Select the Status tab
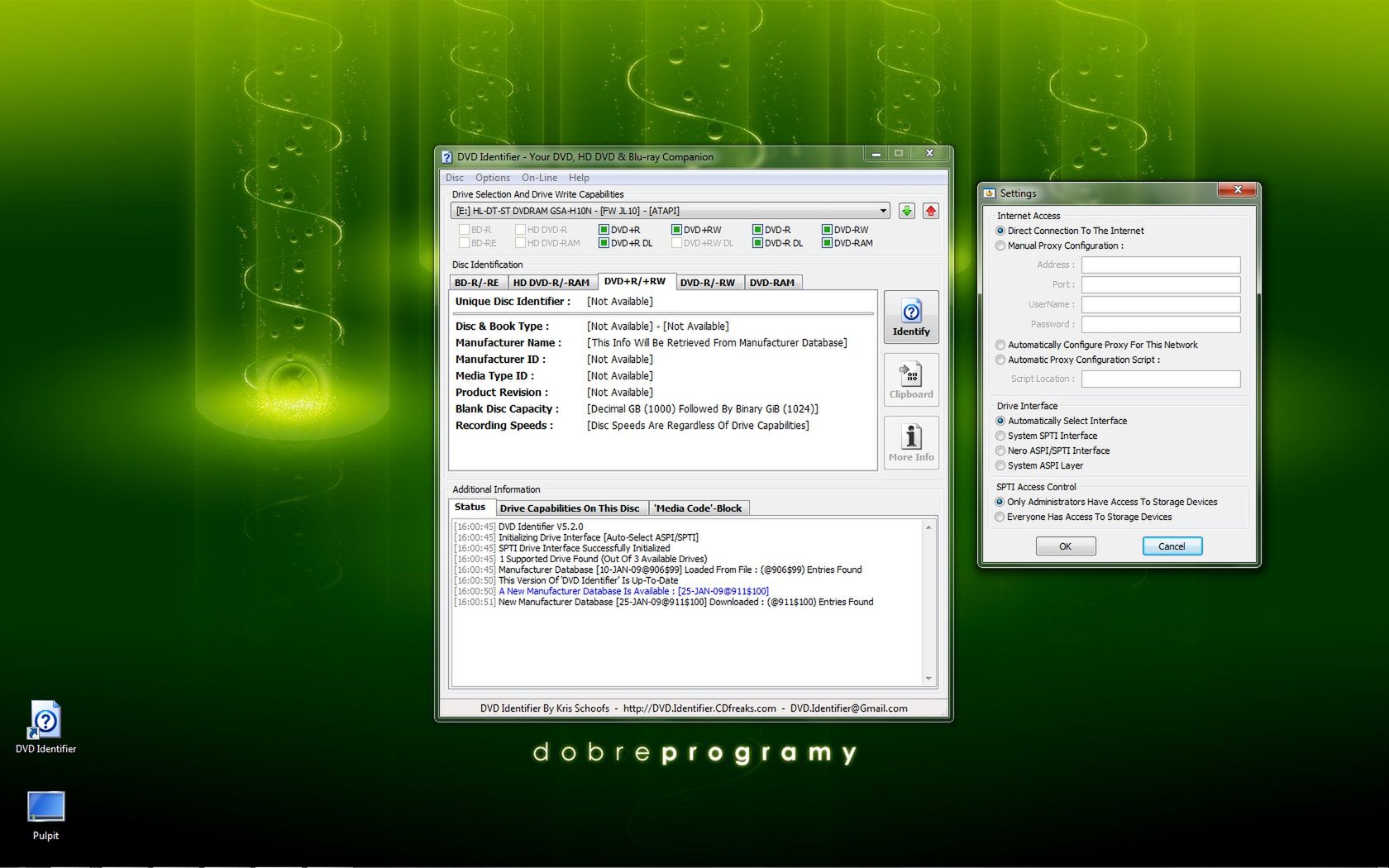 click(470, 507)
